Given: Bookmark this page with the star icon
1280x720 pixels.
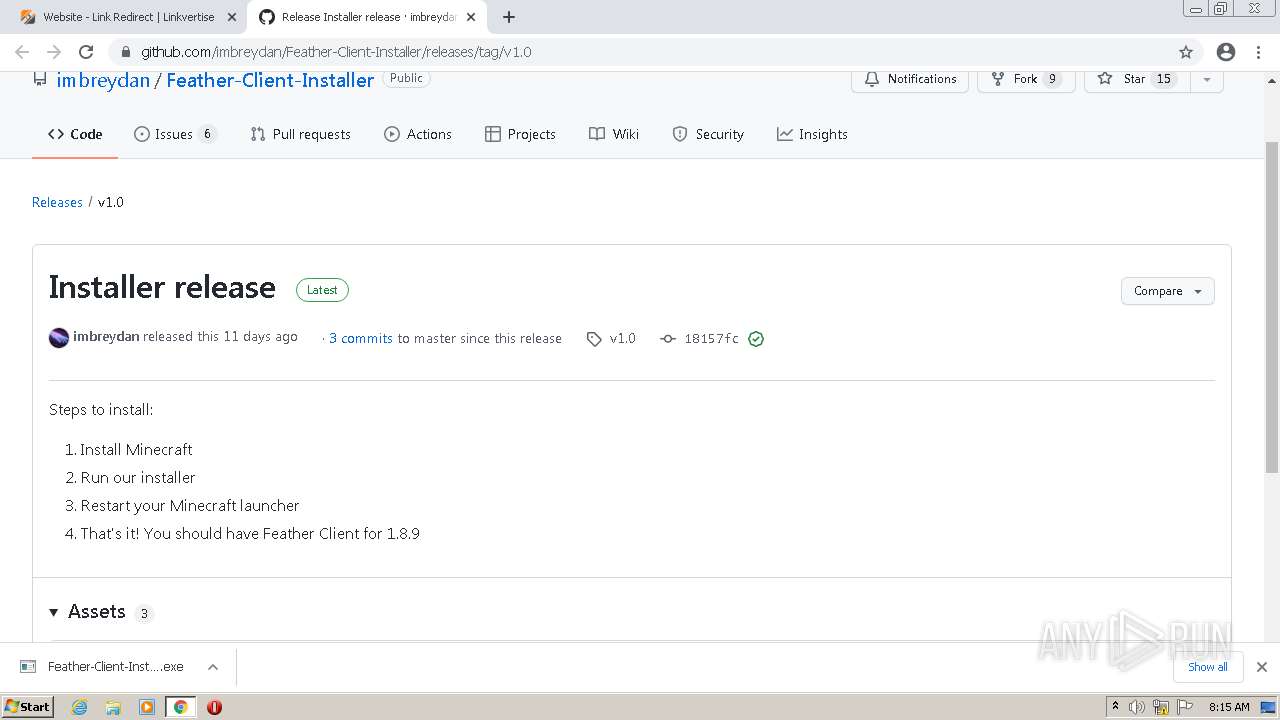Looking at the screenshot, I should tap(1186, 52).
